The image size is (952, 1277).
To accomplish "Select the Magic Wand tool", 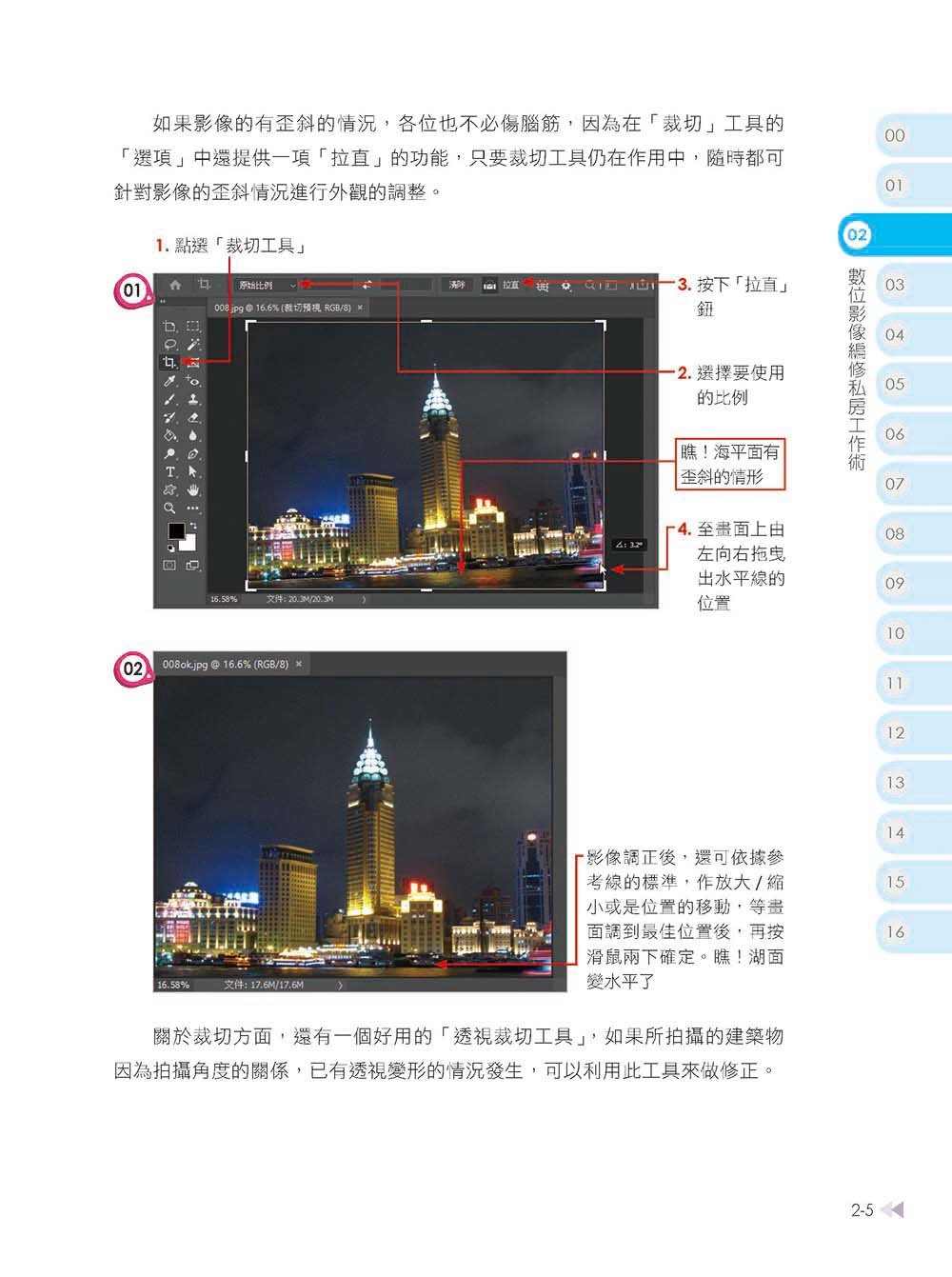I will pos(193,344).
